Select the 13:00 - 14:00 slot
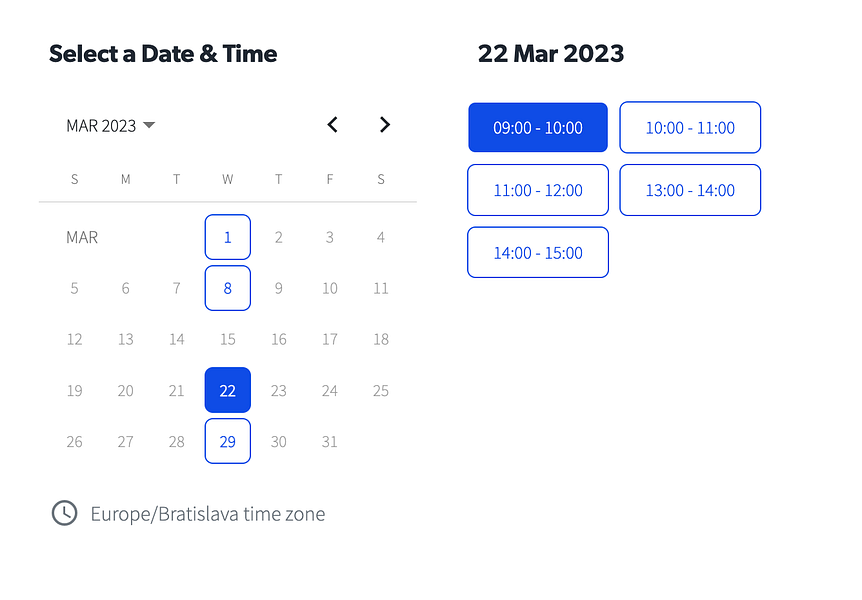Screen dimensions: 862x600 coord(690,190)
